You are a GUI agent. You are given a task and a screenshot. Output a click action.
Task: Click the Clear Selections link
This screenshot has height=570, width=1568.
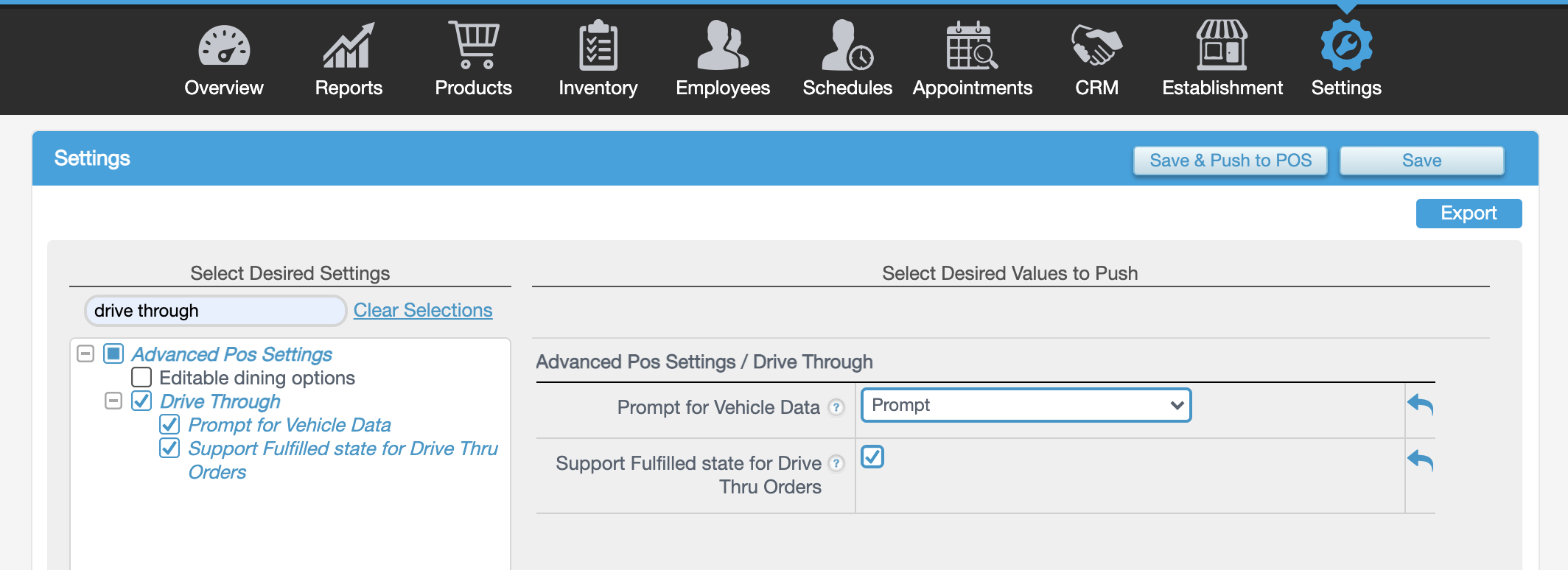coord(423,310)
